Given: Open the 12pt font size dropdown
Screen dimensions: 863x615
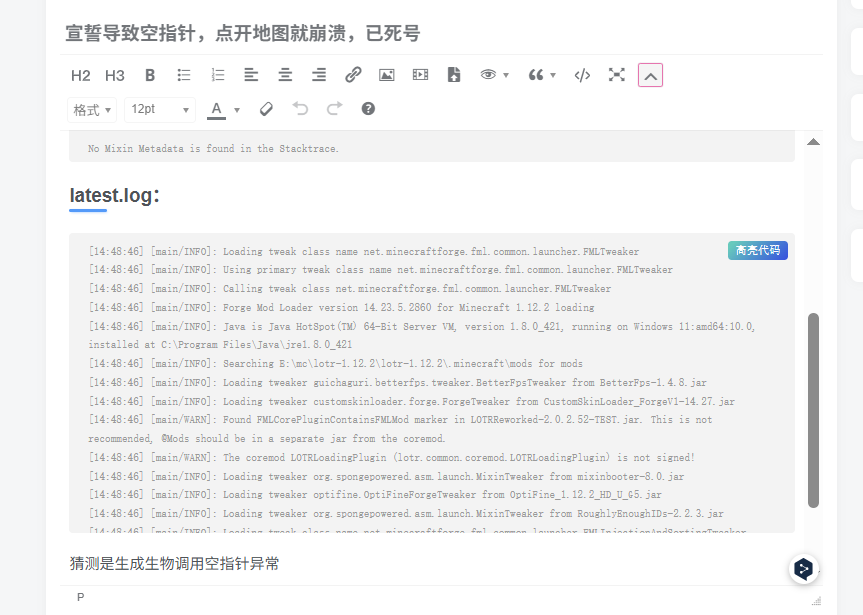Looking at the screenshot, I should [x=159, y=109].
